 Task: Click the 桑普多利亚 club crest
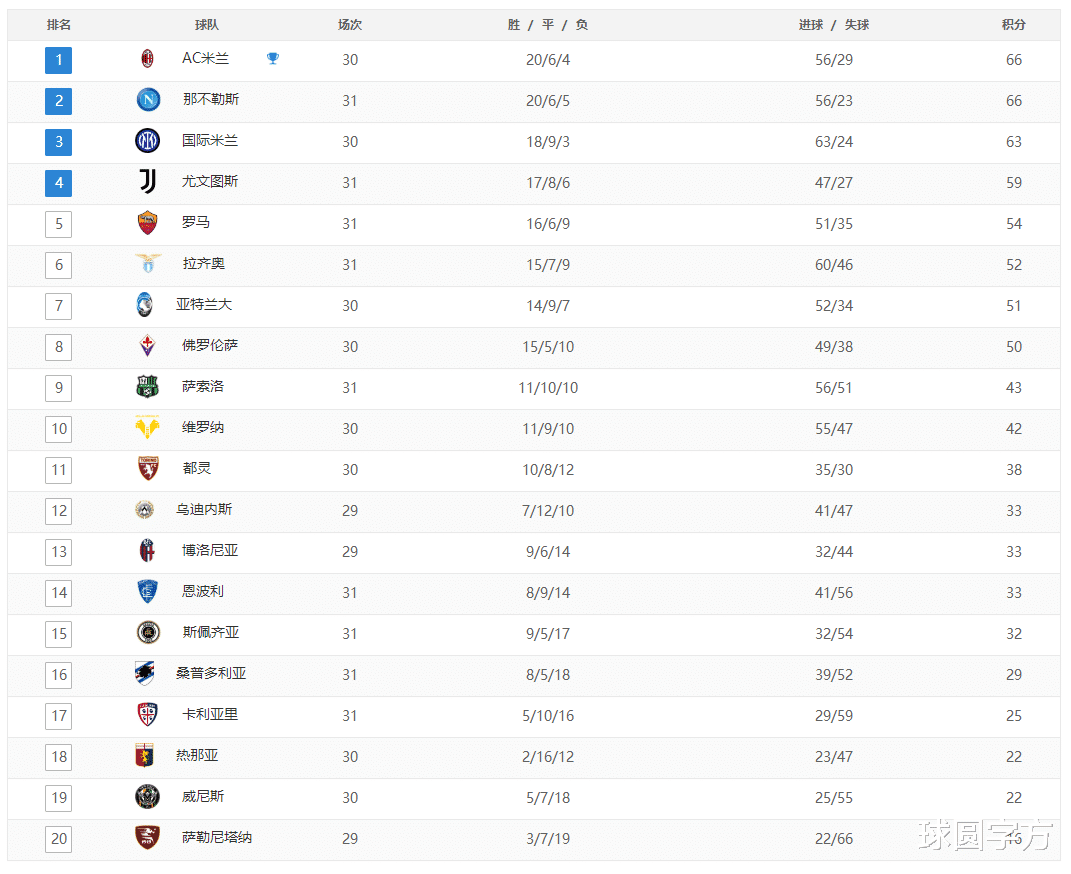click(145, 673)
